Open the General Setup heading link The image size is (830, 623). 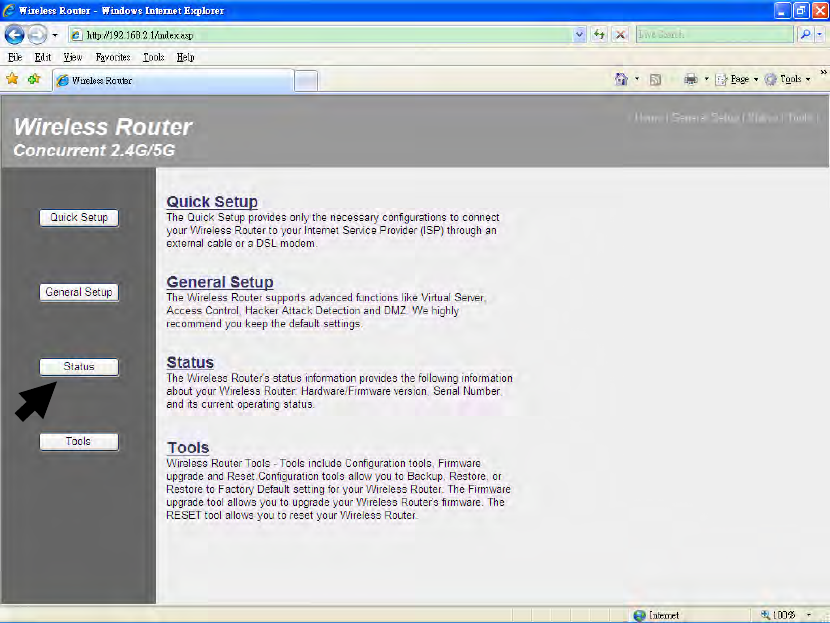click(220, 282)
